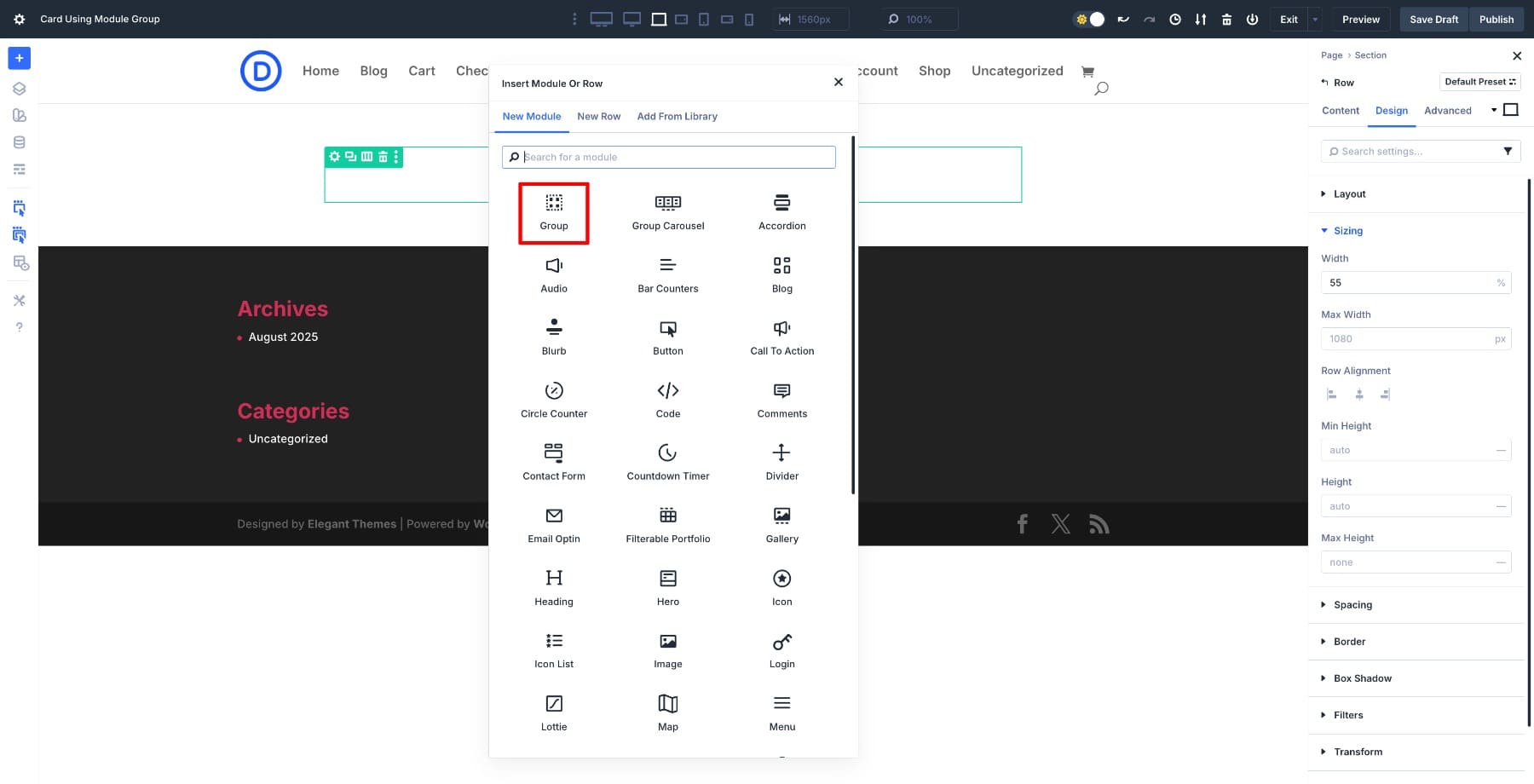Insert an Accordion module
Screen dimensions: 1534x784
click(x=781, y=211)
